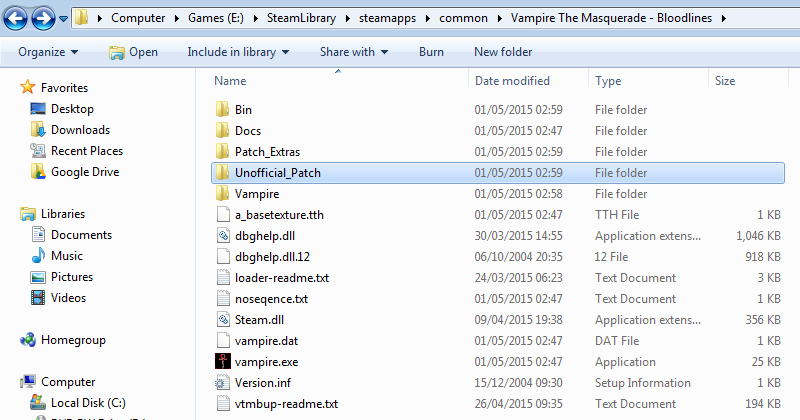Image resolution: width=800 pixels, height=420 pixels.
Task: Open the Organize menu
Action: [48, 52]
